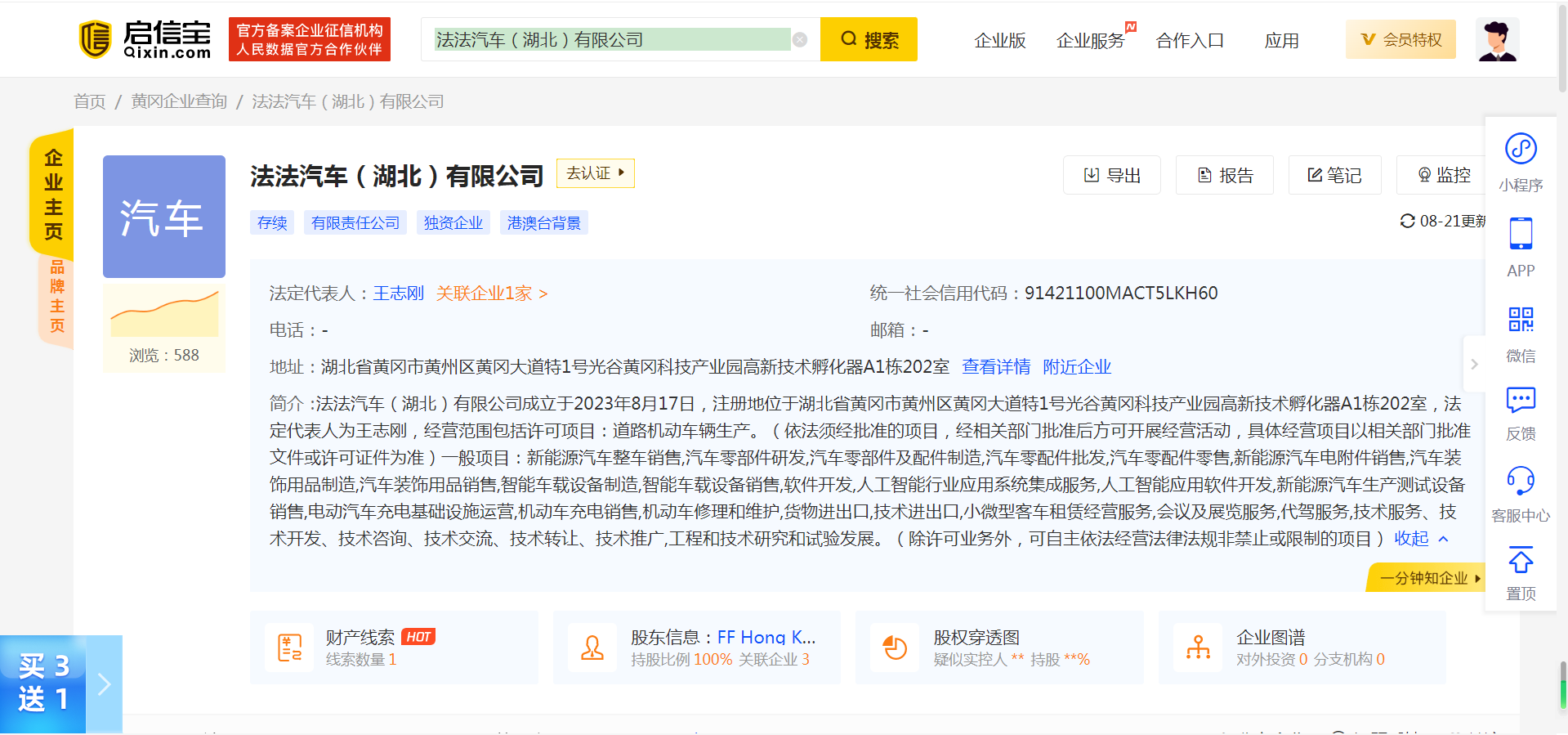Clear the search box with X icon
1568x735 pixels.
[x=800, y=39]
